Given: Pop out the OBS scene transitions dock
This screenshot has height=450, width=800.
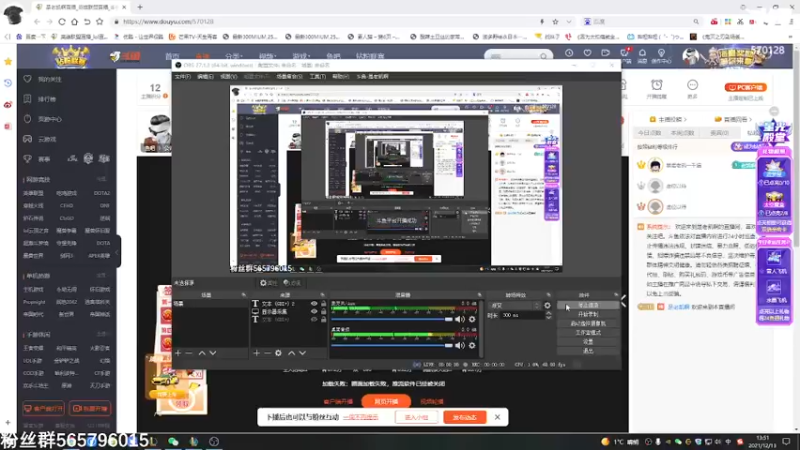Looking at the screenshot, I should point(549,295).
